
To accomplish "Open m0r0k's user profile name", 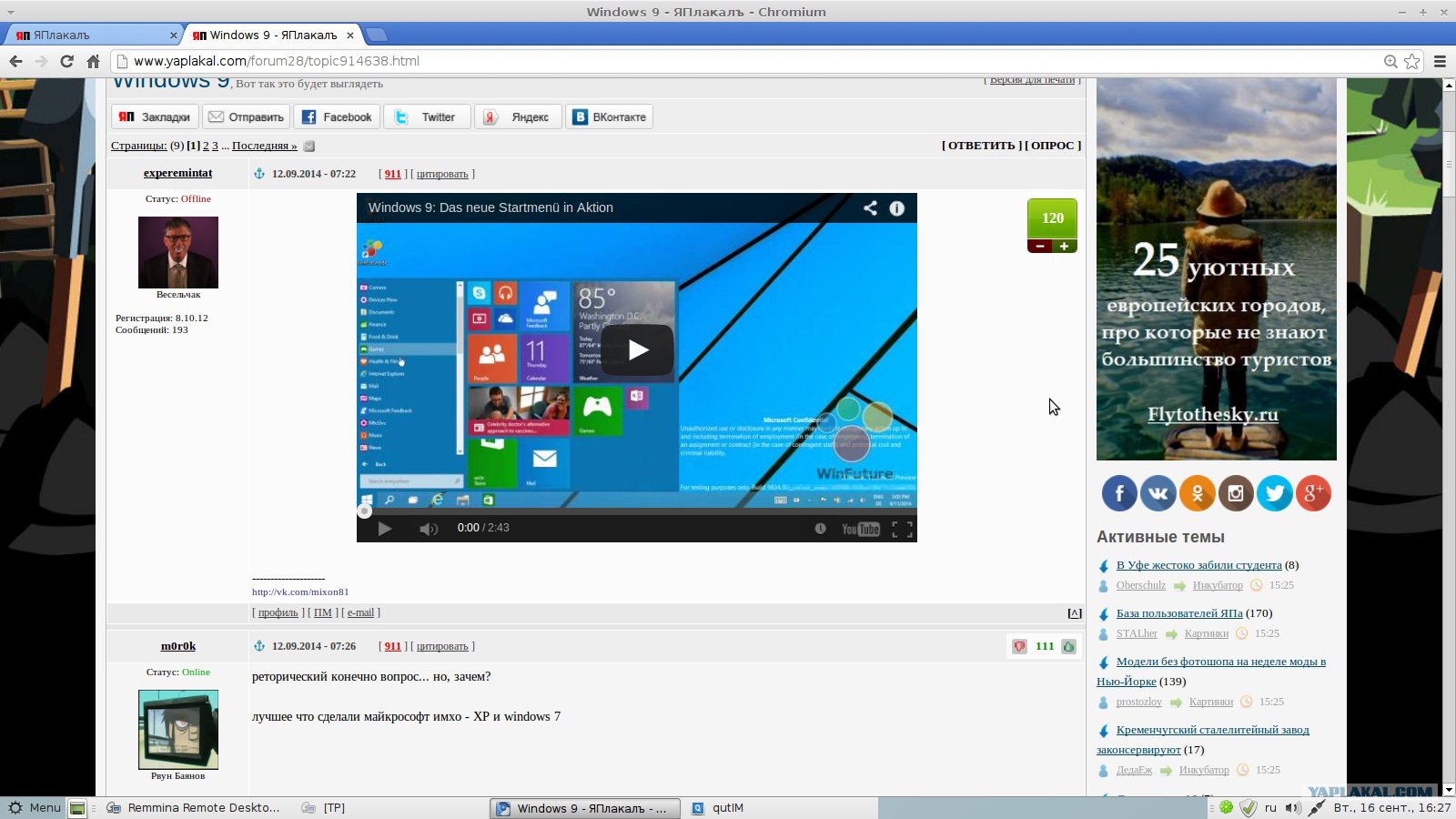I will (178, 646).
